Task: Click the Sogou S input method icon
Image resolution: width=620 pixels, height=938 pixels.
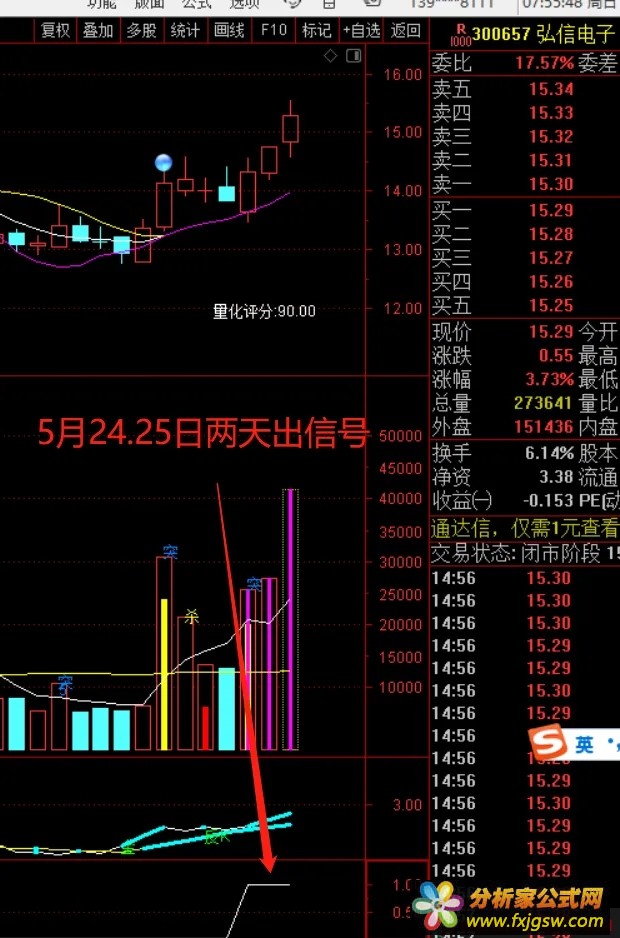Action: (549, 744)
